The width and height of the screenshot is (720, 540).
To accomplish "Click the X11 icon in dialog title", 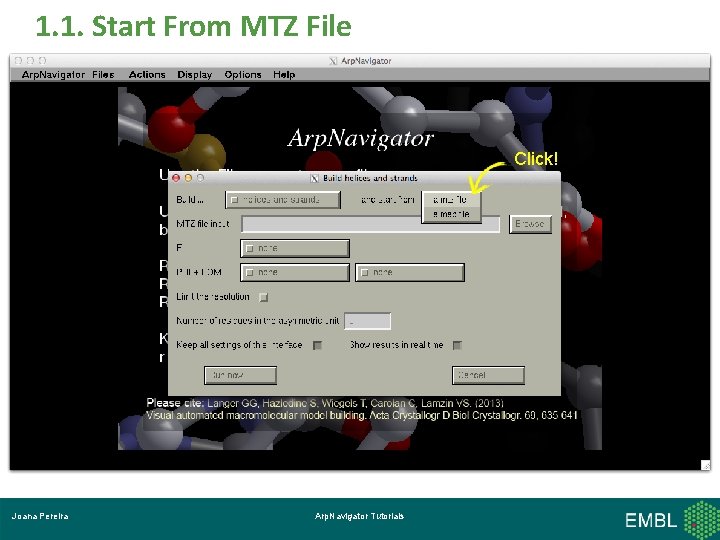I will (315, 178).
